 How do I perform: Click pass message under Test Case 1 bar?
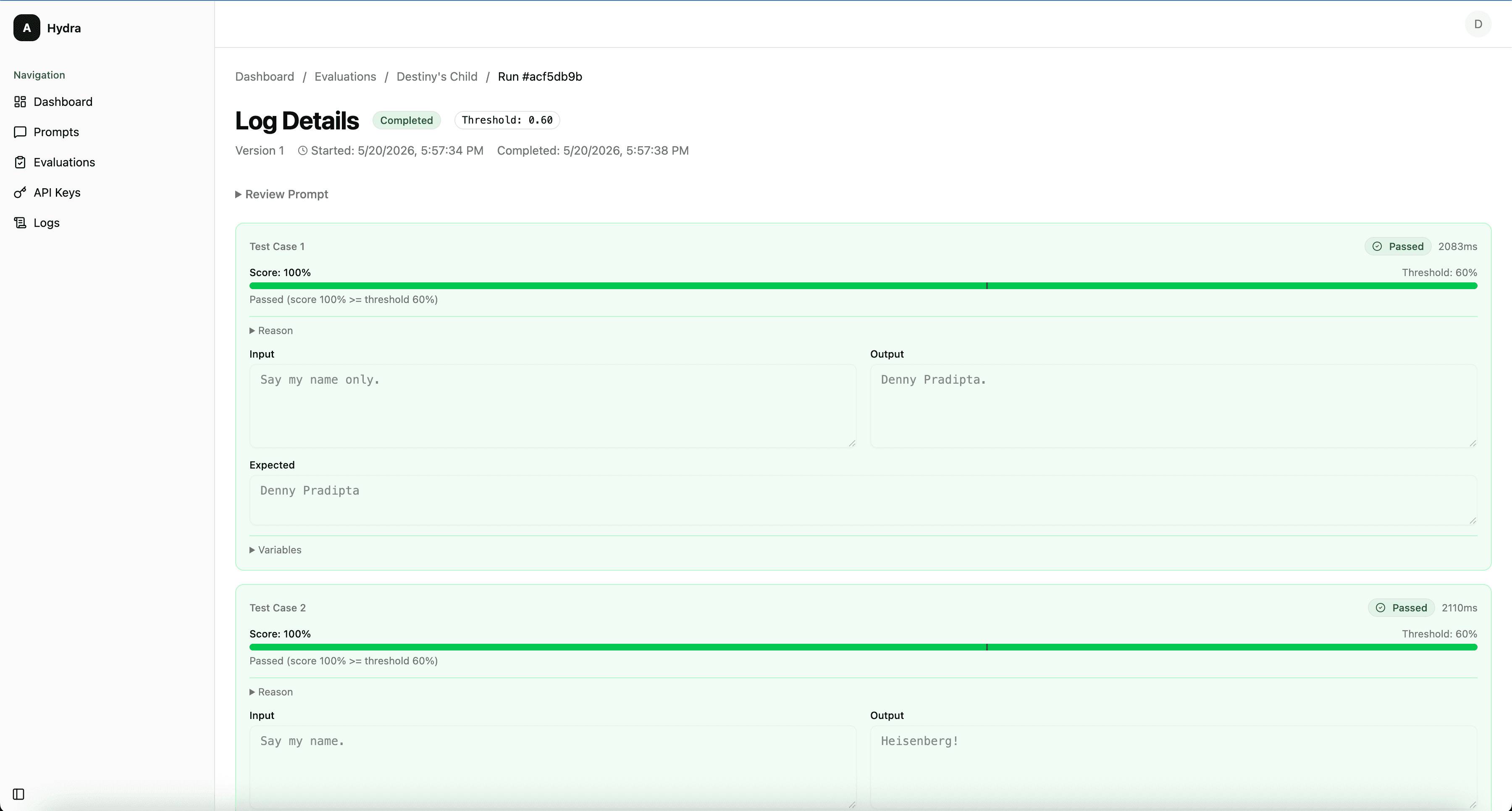pos(344,300)
